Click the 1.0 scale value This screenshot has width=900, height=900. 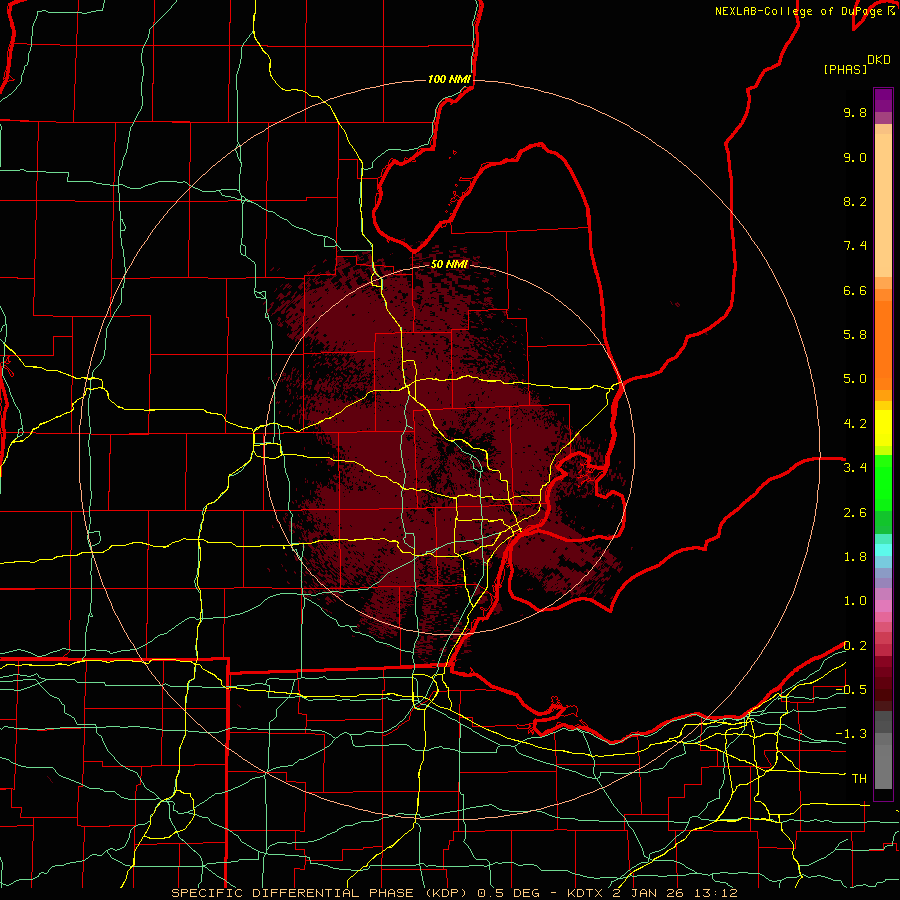coord(855,601)
